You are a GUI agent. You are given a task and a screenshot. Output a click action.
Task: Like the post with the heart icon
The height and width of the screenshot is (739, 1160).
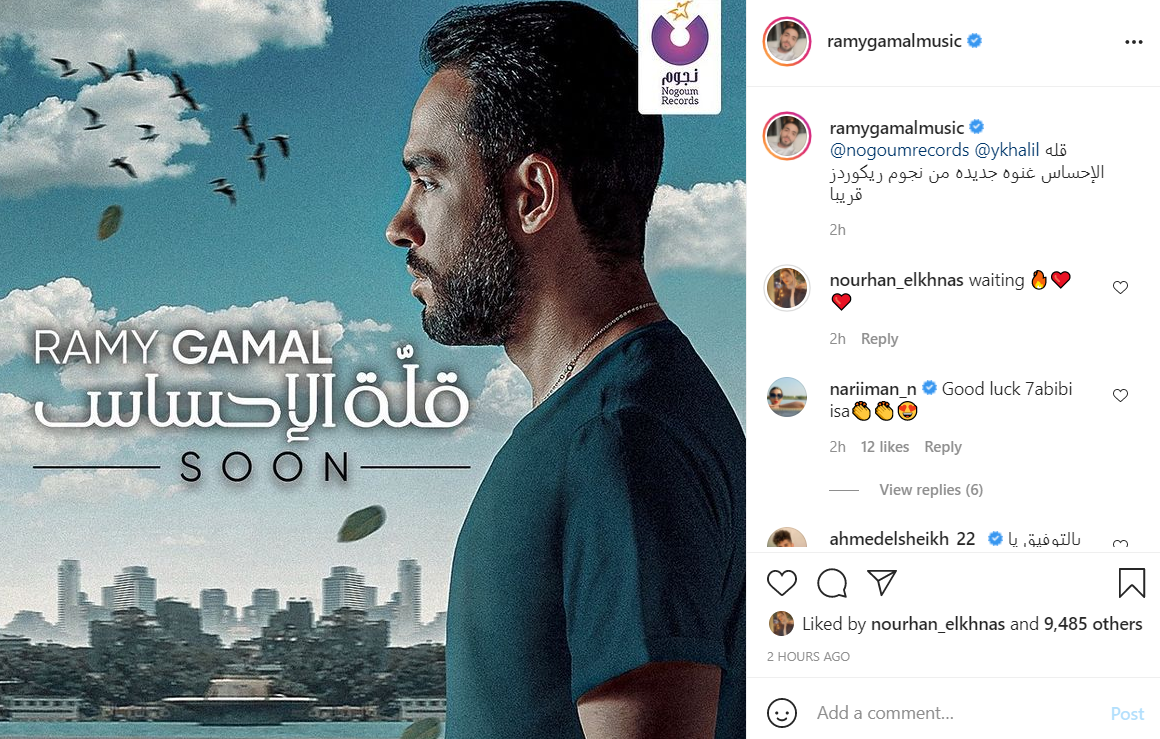(781, 583)
